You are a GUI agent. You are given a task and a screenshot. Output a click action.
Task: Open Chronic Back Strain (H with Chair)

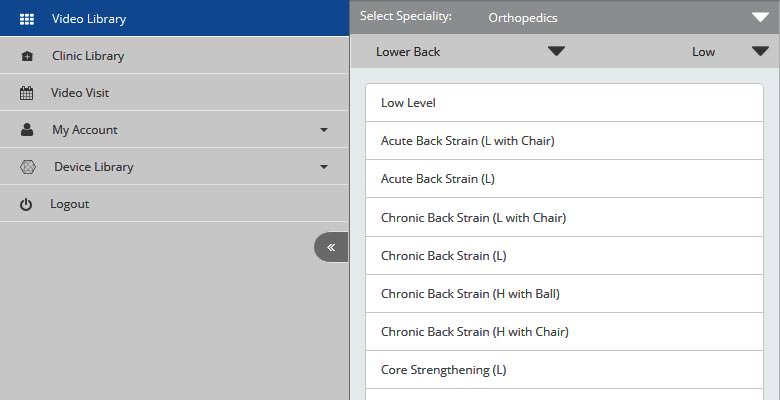click(564, 331)
